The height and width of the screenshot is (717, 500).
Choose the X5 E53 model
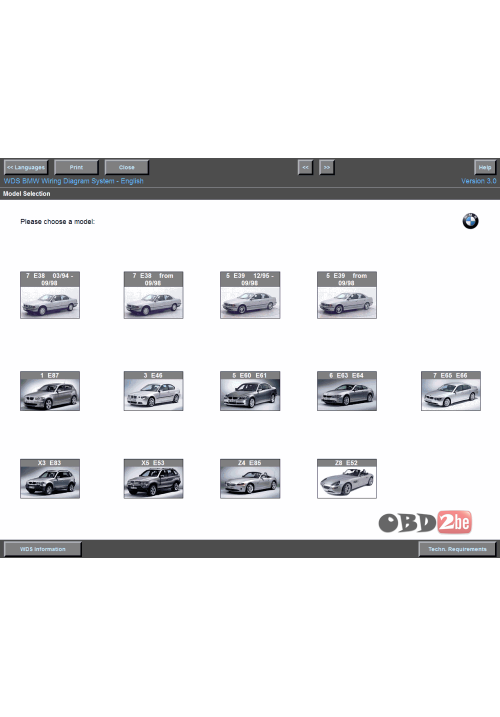(x=153, y=479)
